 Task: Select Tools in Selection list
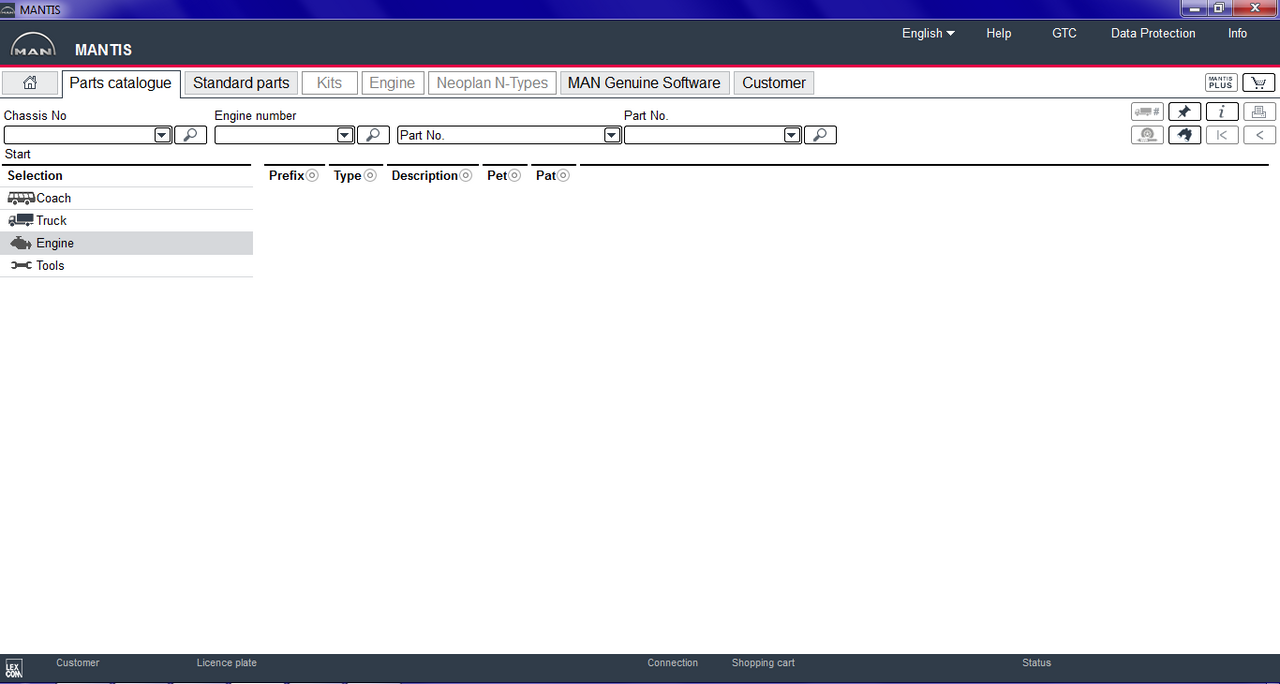126,265
